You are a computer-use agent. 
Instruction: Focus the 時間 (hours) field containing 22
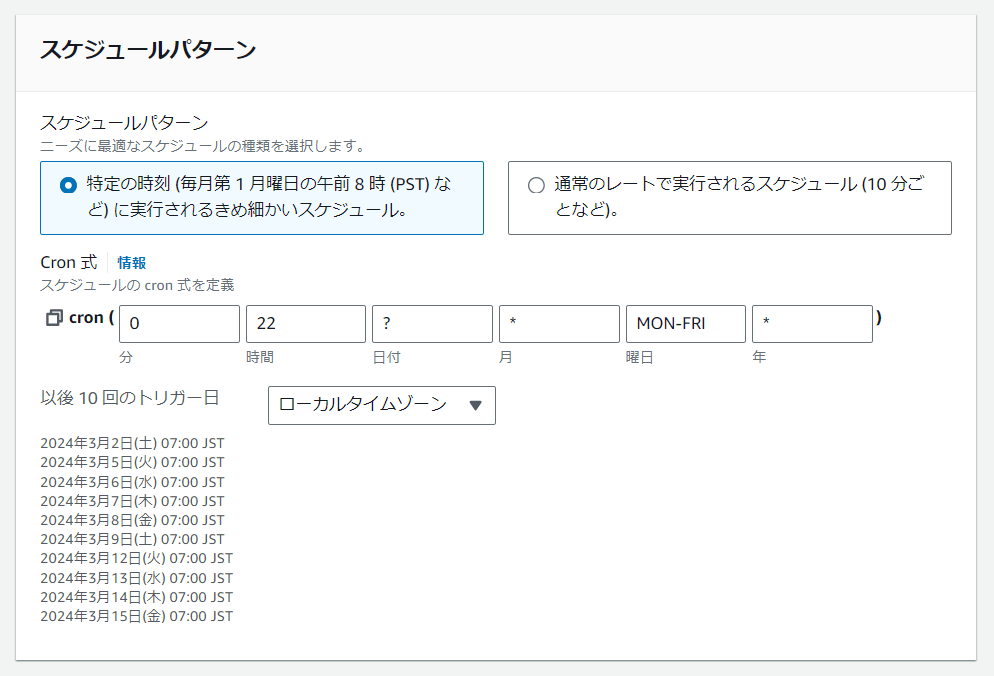[x=306, y=324]
